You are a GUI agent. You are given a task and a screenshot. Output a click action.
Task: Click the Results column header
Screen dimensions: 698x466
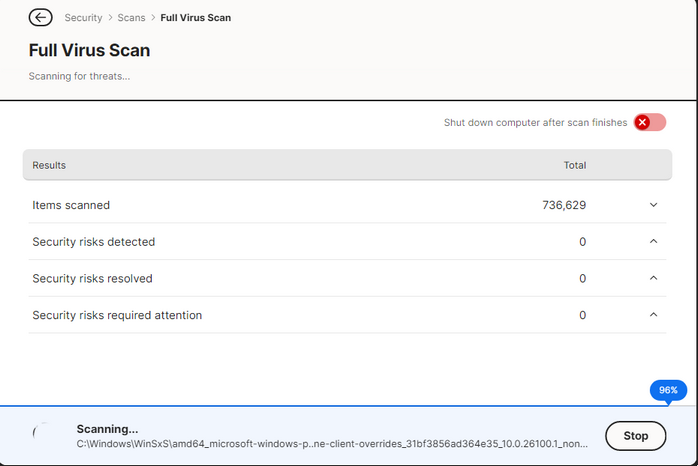click(x=49, y=165)
